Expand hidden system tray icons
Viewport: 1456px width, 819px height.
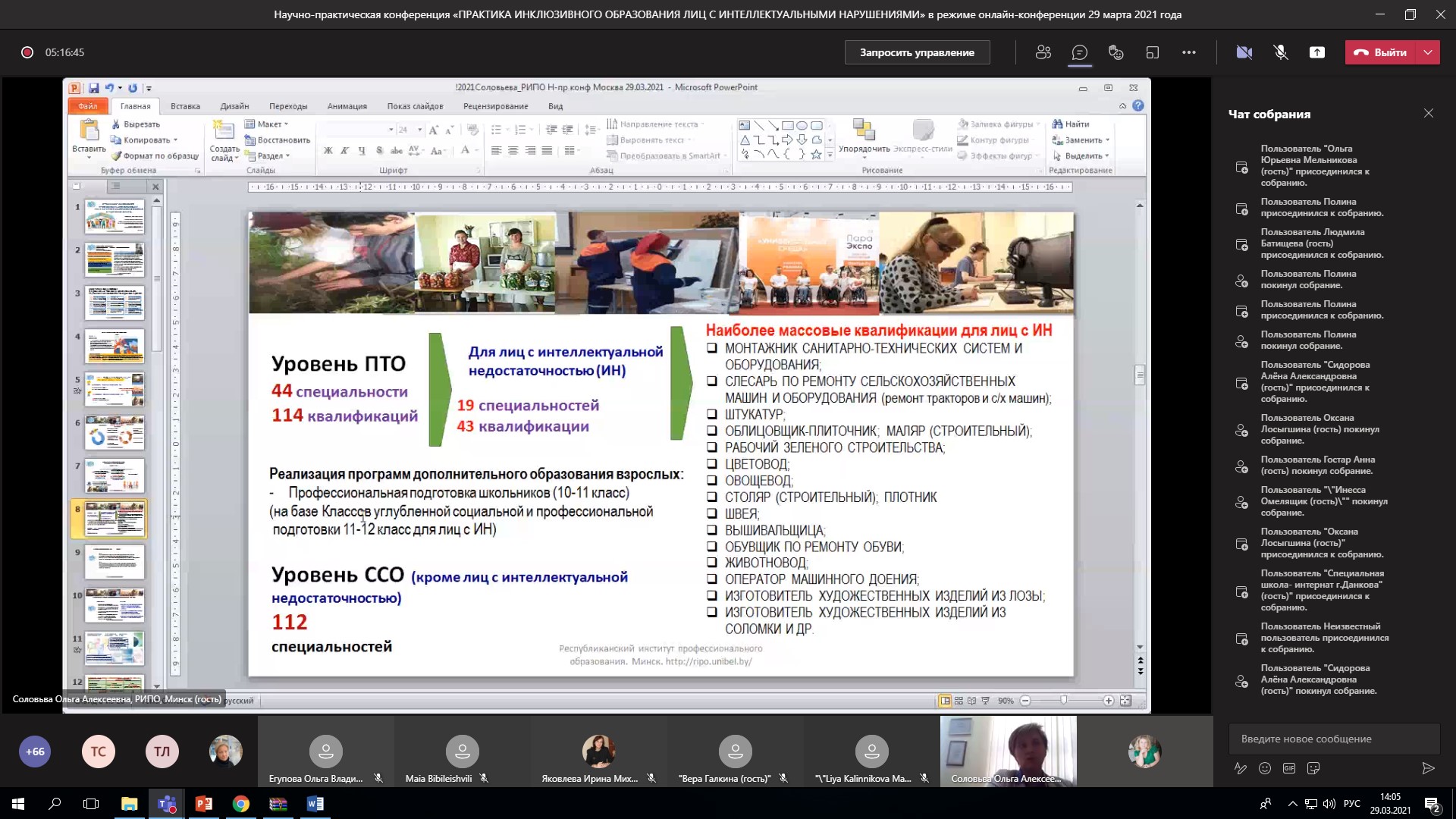pos(1292,804)
